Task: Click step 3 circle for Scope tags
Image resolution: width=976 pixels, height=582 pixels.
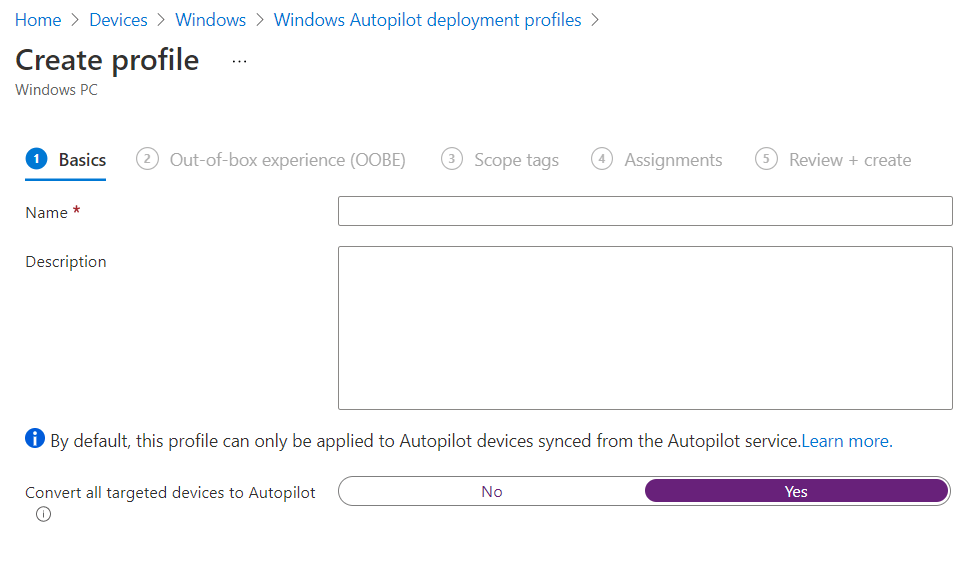Action: pos(452,159)
